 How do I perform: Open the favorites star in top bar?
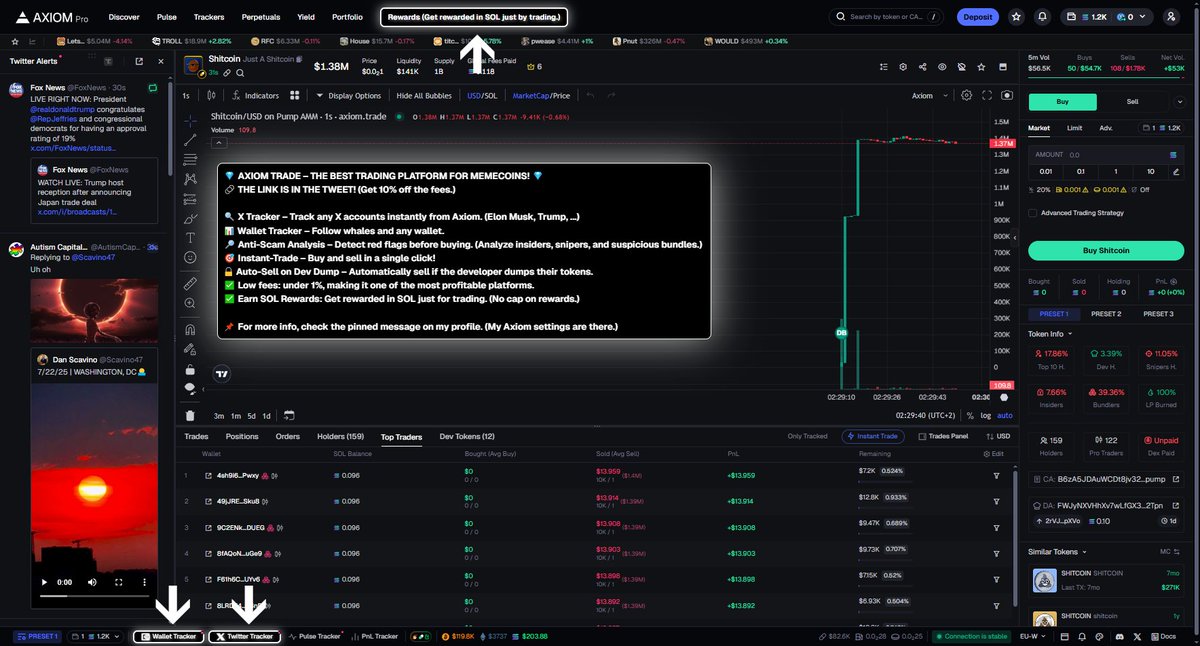click(x=1016, y=17)
